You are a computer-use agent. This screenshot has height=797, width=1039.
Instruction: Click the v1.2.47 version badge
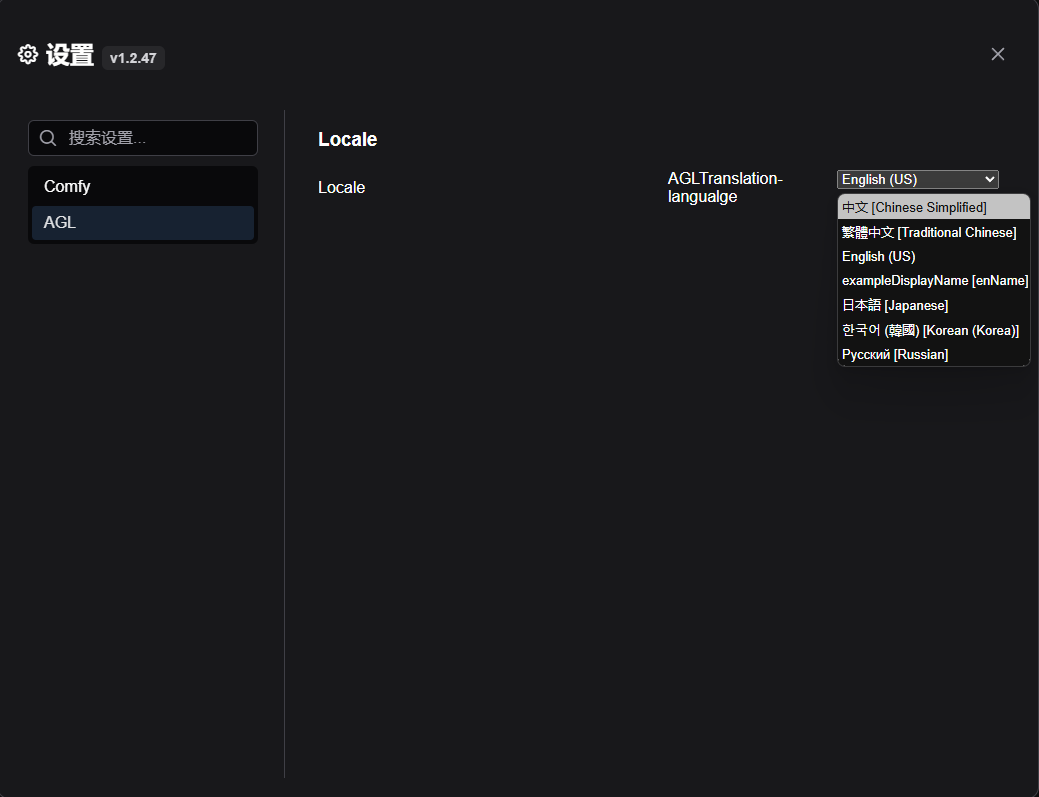133,58
